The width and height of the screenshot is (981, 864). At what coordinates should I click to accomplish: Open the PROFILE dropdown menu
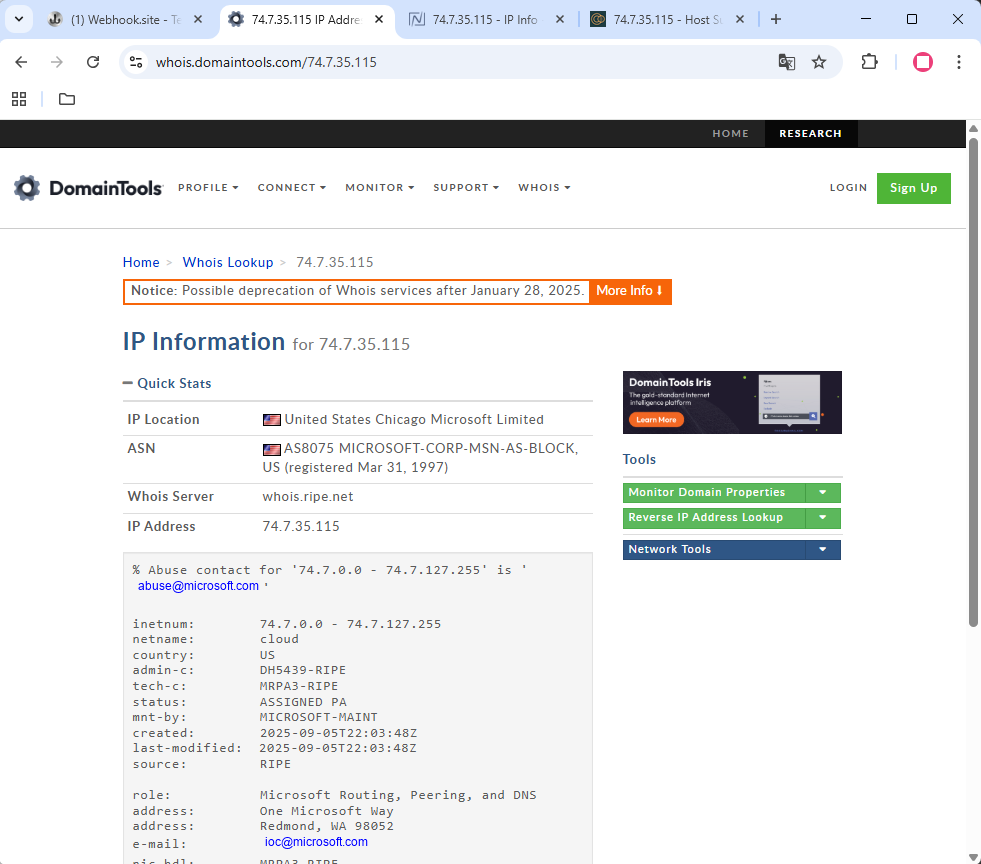click(208, 188)
